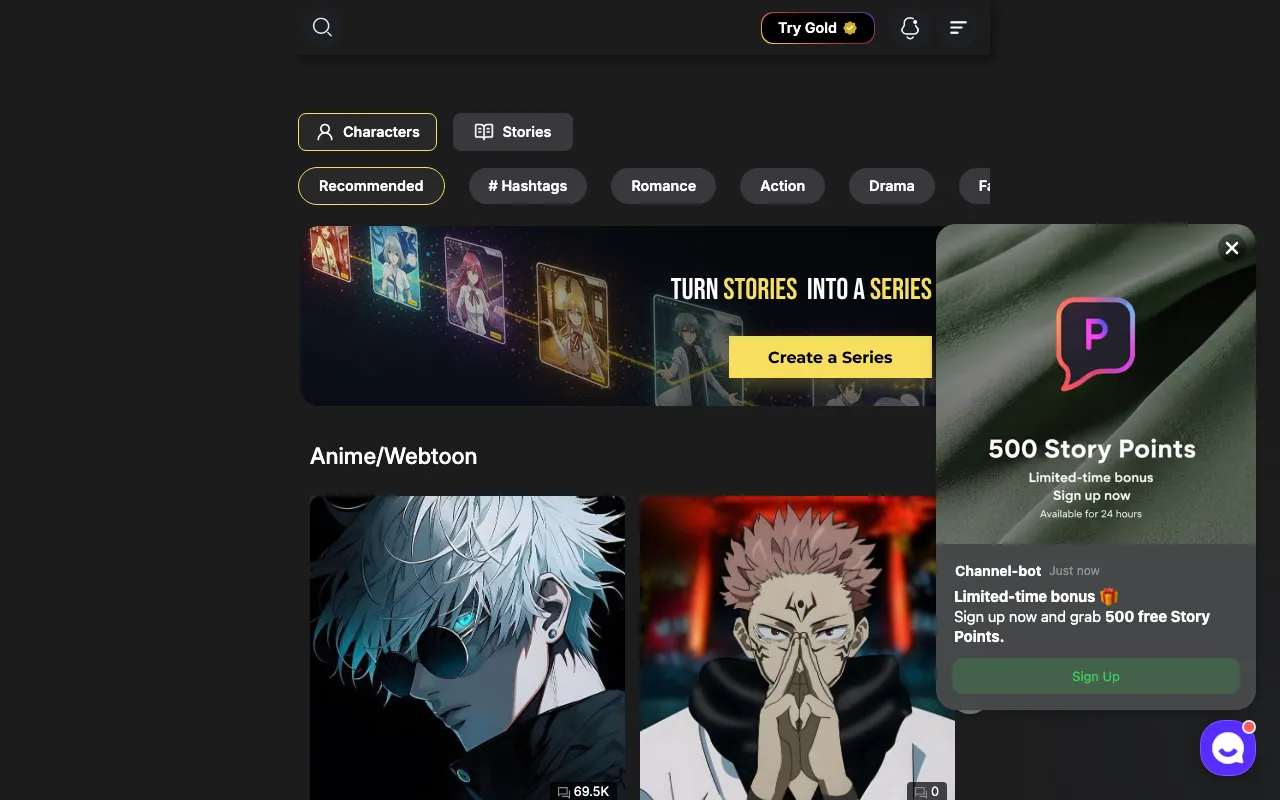Select the # Hashtags filter chip
1280x800 pixels.
pyautogui.click(x=528, y=186)
